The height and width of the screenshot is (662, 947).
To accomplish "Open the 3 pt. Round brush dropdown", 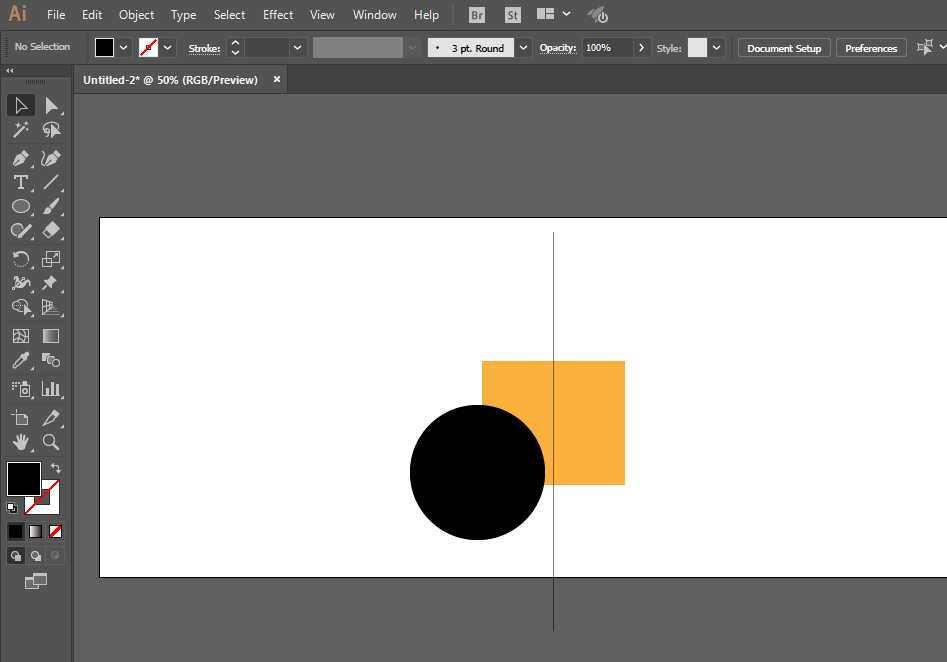I will [x=524, y=48].
